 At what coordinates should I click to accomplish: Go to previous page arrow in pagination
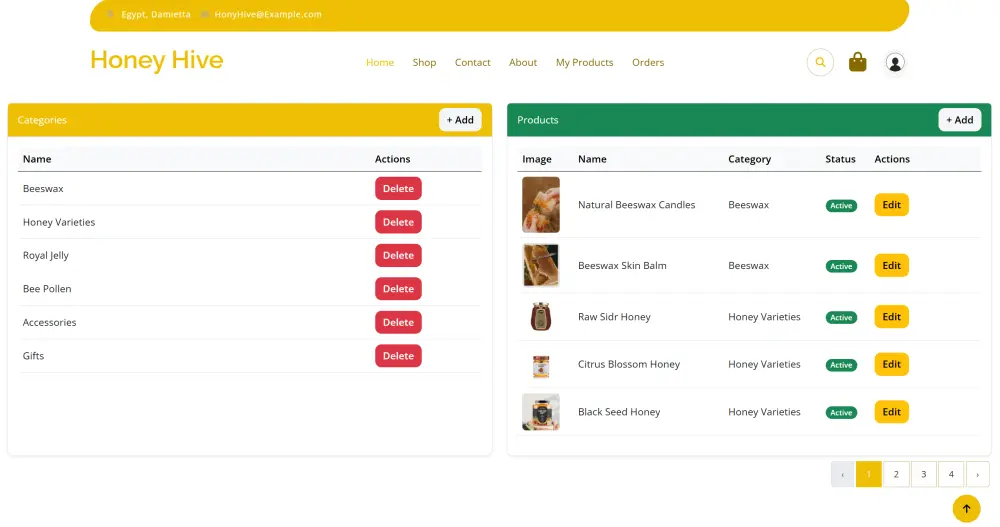coord(842,474)
